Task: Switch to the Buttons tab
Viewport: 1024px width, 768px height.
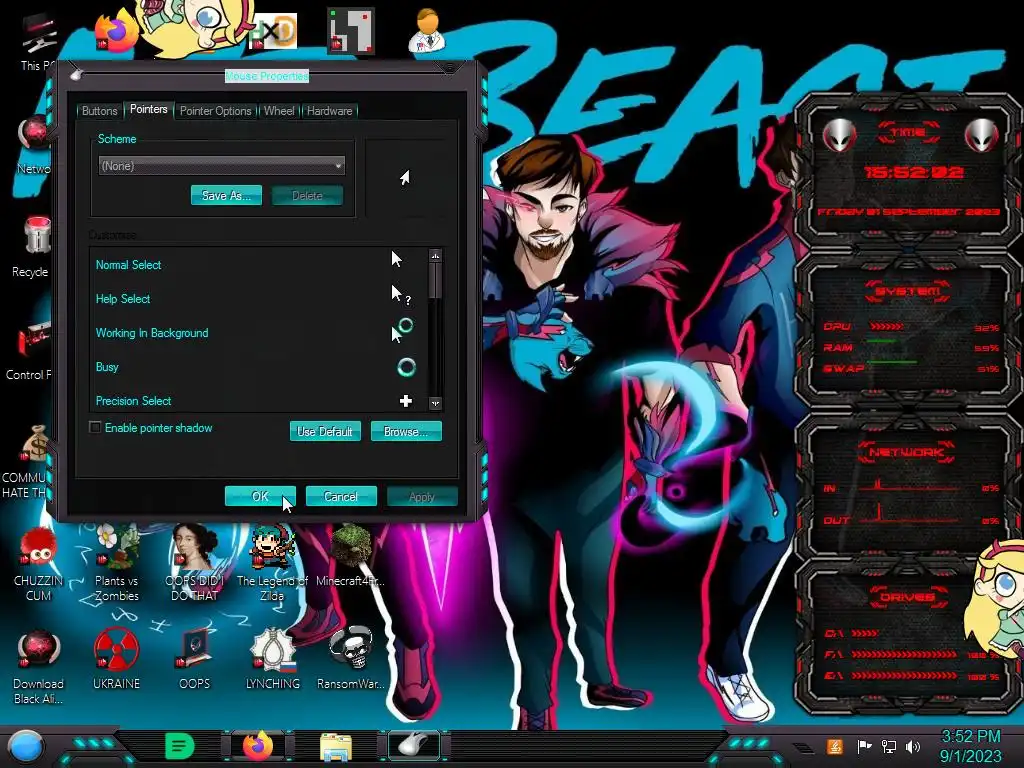Action: tap(99, 111)
